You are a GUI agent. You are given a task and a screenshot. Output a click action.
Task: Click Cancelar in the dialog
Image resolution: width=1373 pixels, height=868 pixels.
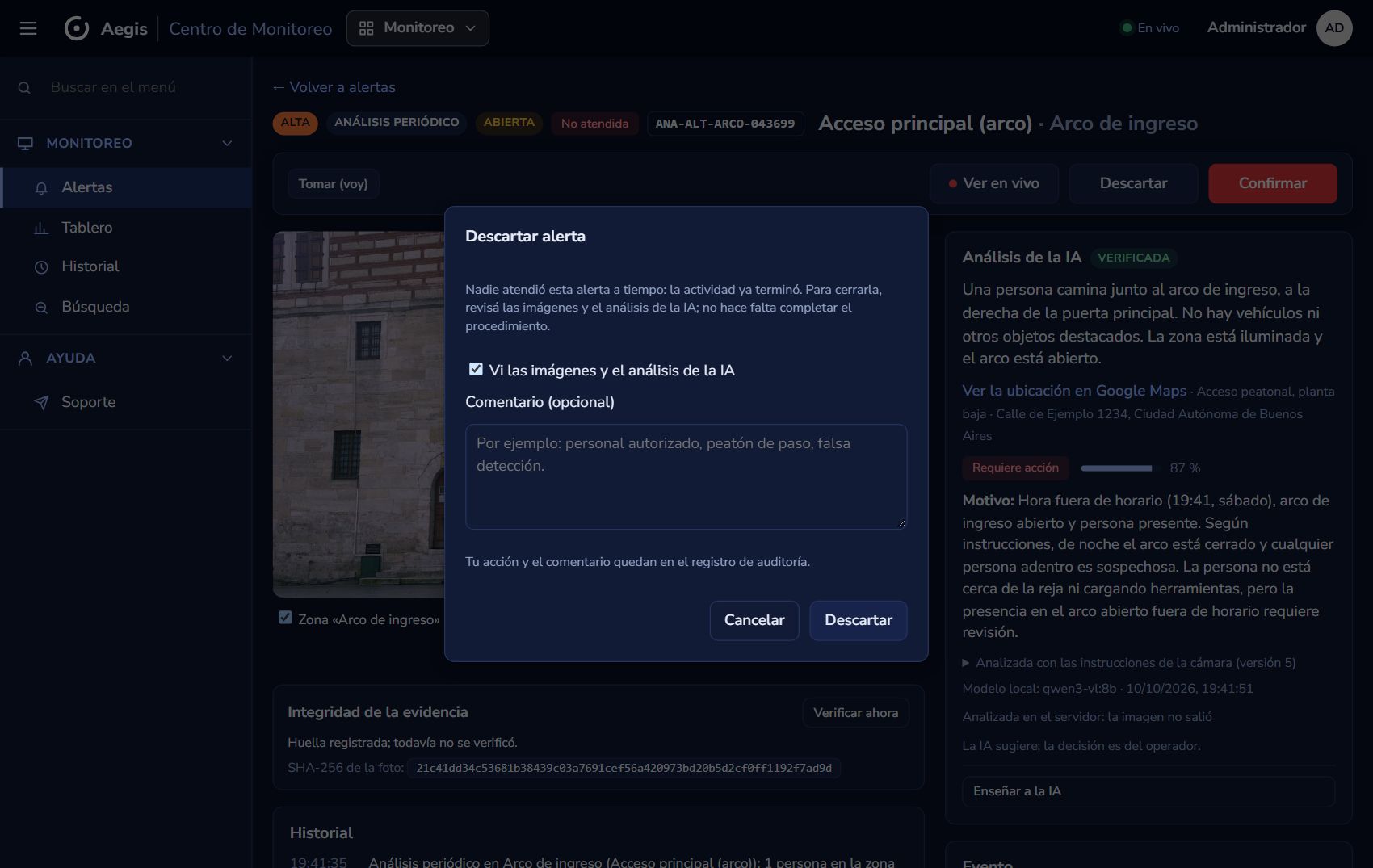[754, 620]
